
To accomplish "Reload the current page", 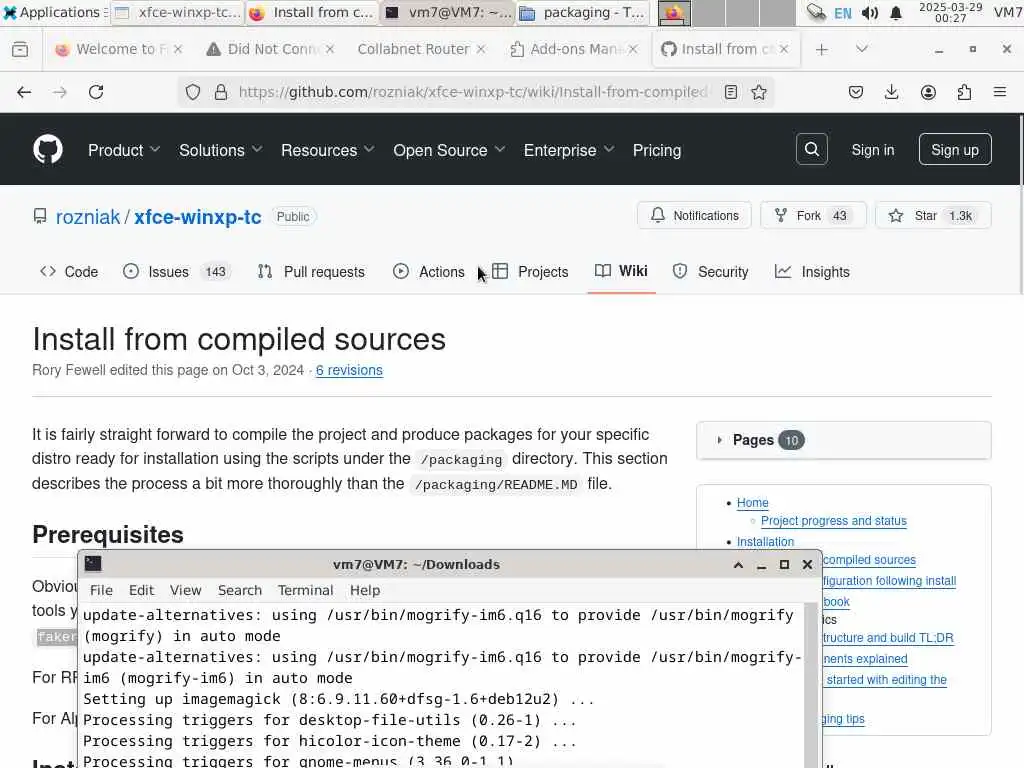I will [96, 92].
